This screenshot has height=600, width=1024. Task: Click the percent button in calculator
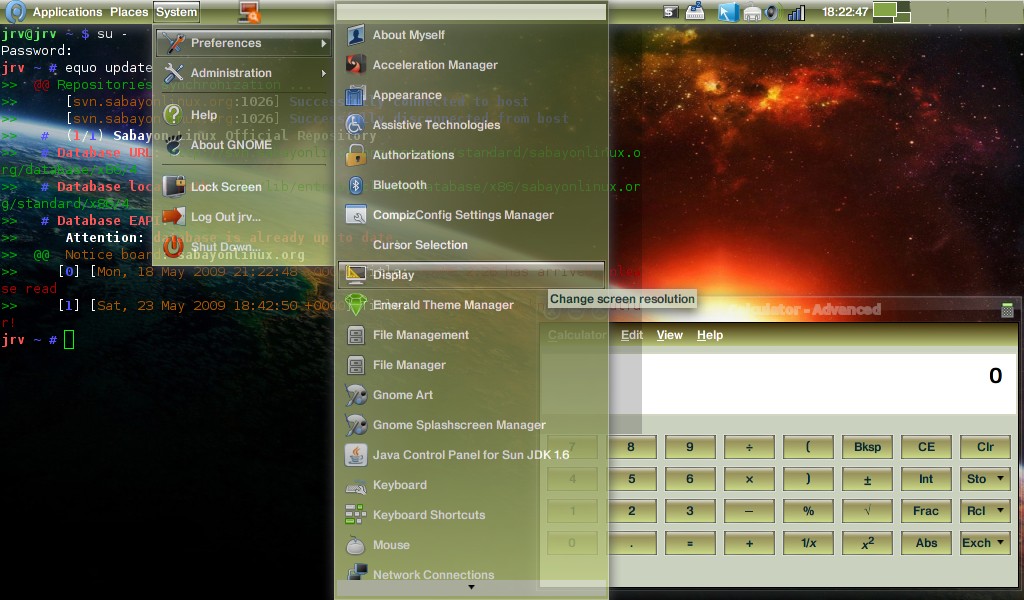point(808,511)
